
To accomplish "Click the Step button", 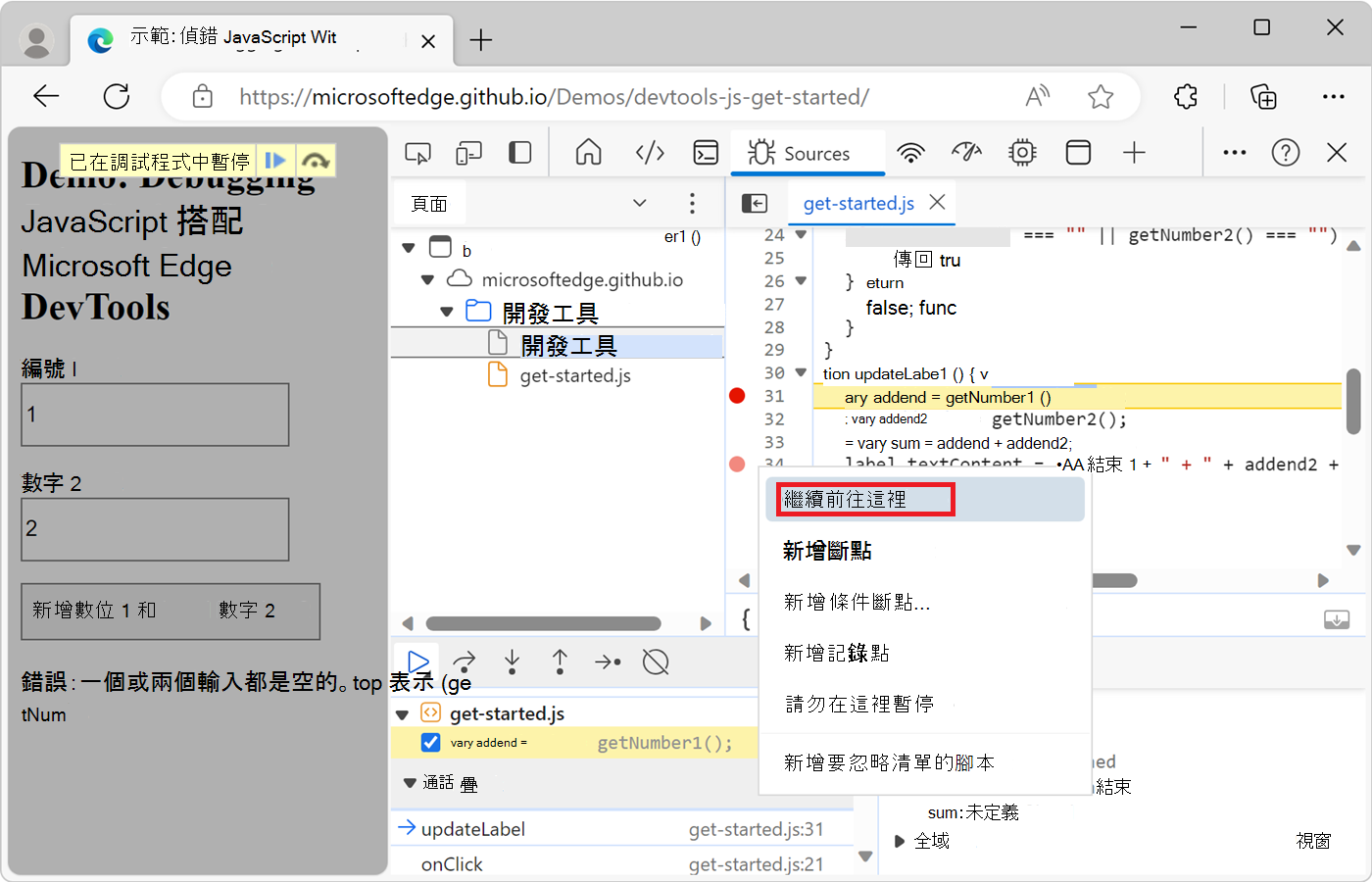I will coord(608,662).
